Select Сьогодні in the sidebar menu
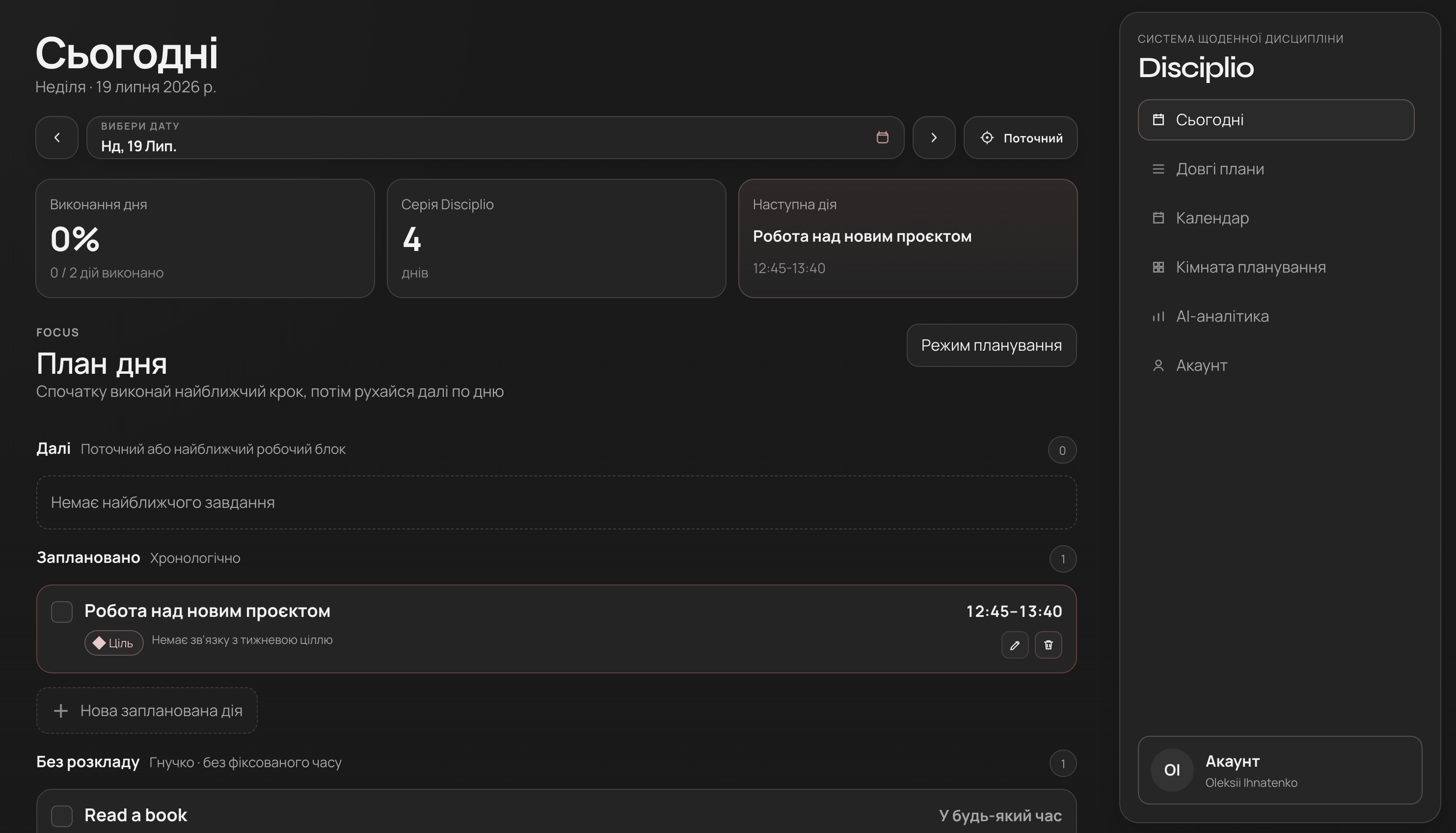 (x=1276, y=119)
